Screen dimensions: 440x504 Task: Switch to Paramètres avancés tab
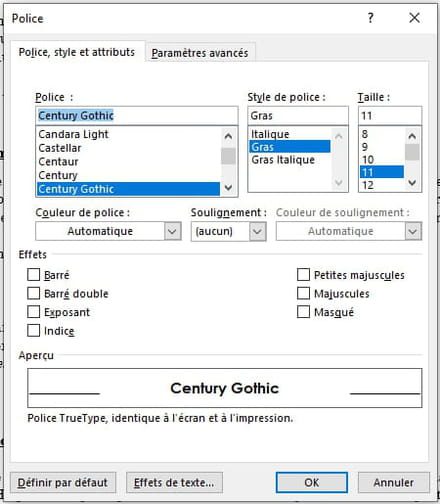click(x=200, y=53)
